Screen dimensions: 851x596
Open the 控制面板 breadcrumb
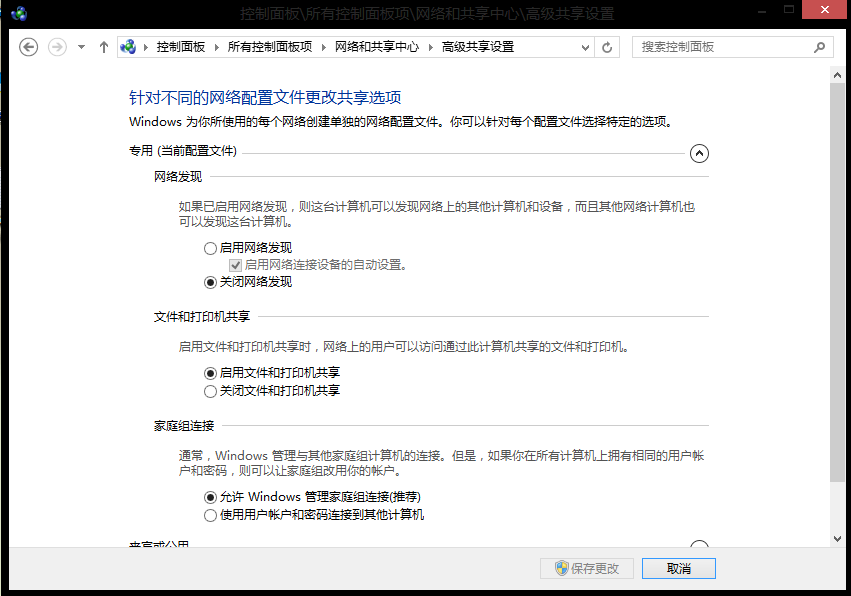coord(181,47)
